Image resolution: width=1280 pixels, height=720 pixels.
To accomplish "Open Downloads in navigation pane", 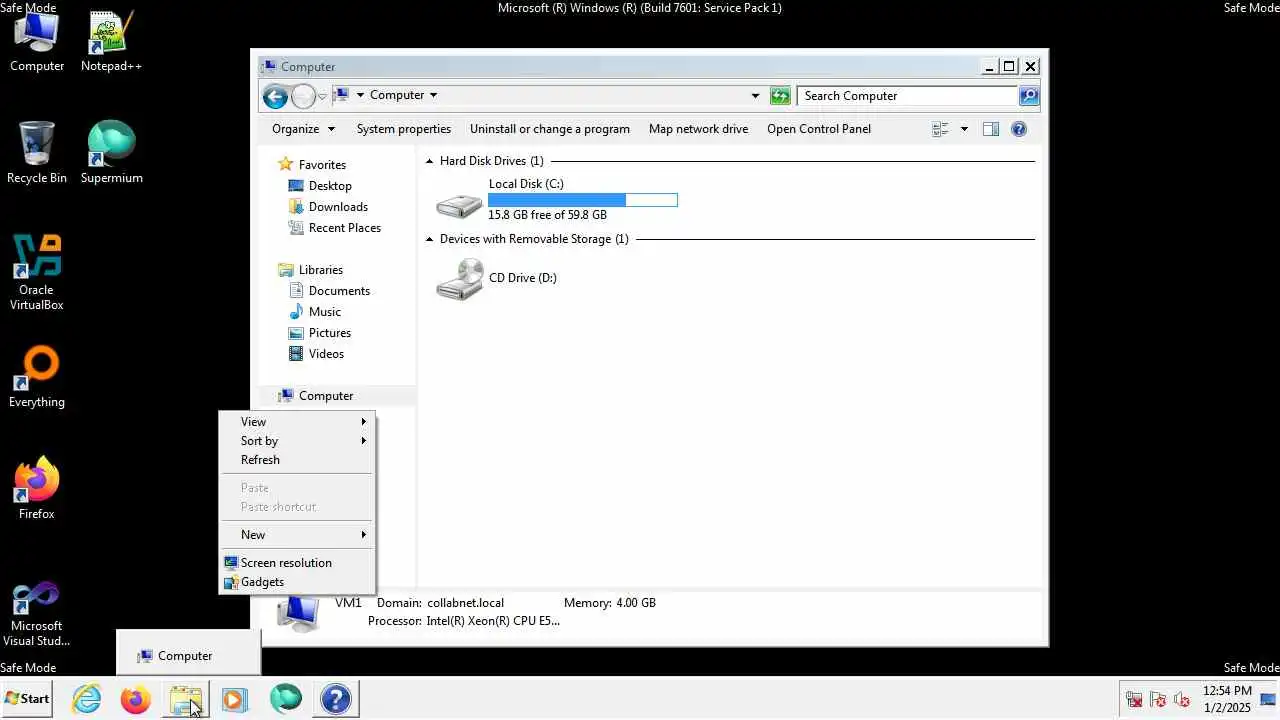I will (x=328, y=207).
